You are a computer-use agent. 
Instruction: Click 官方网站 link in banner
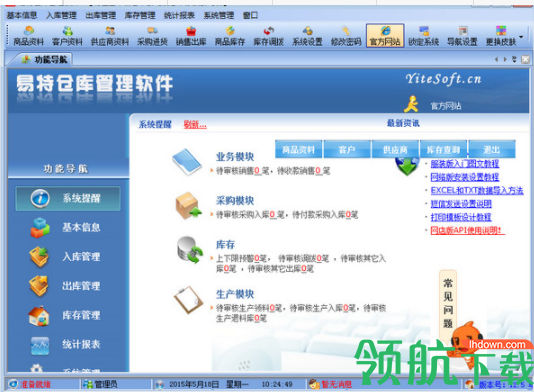pos(446,106)
